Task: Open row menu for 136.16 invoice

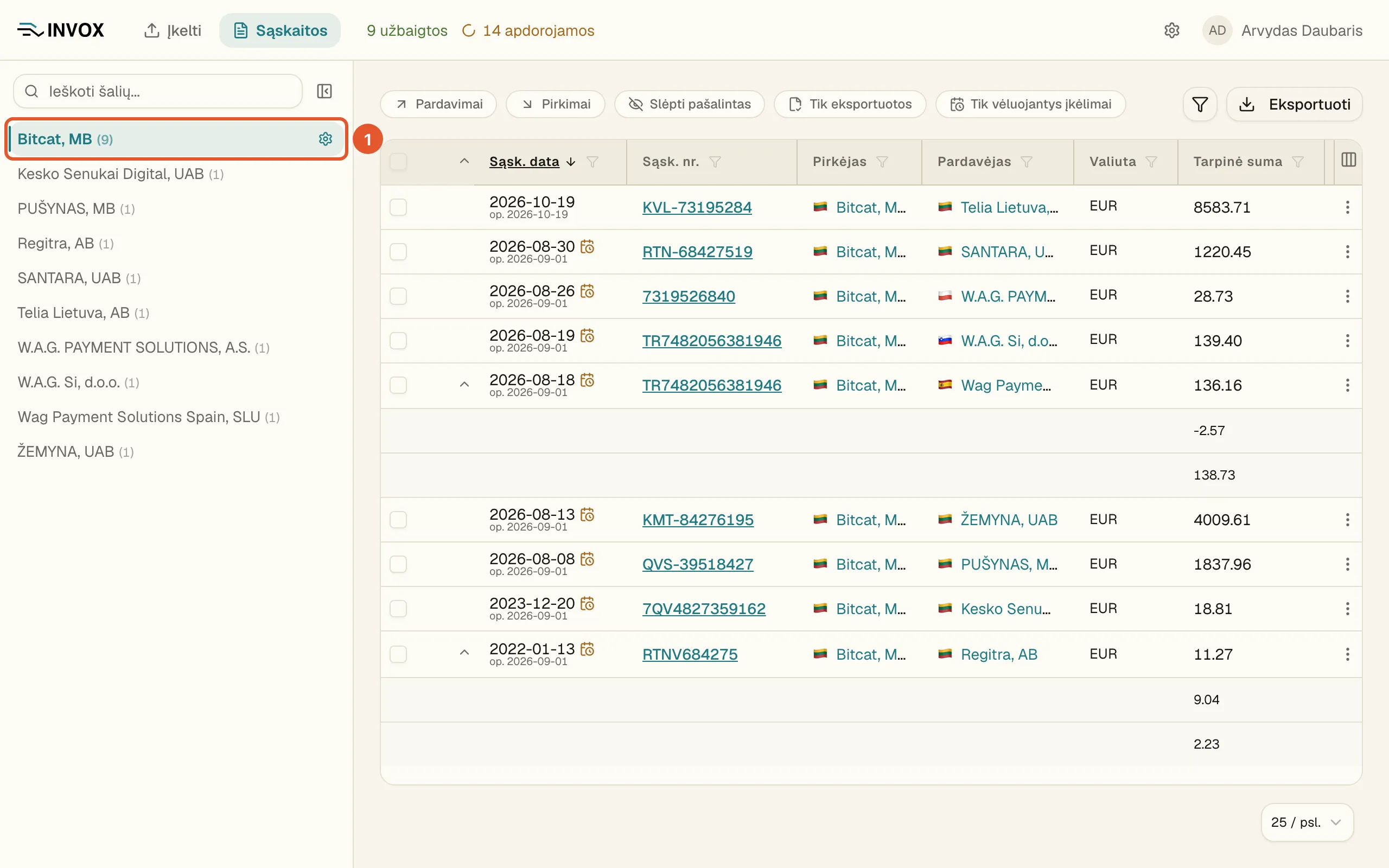Action: tap(1347, 385)
